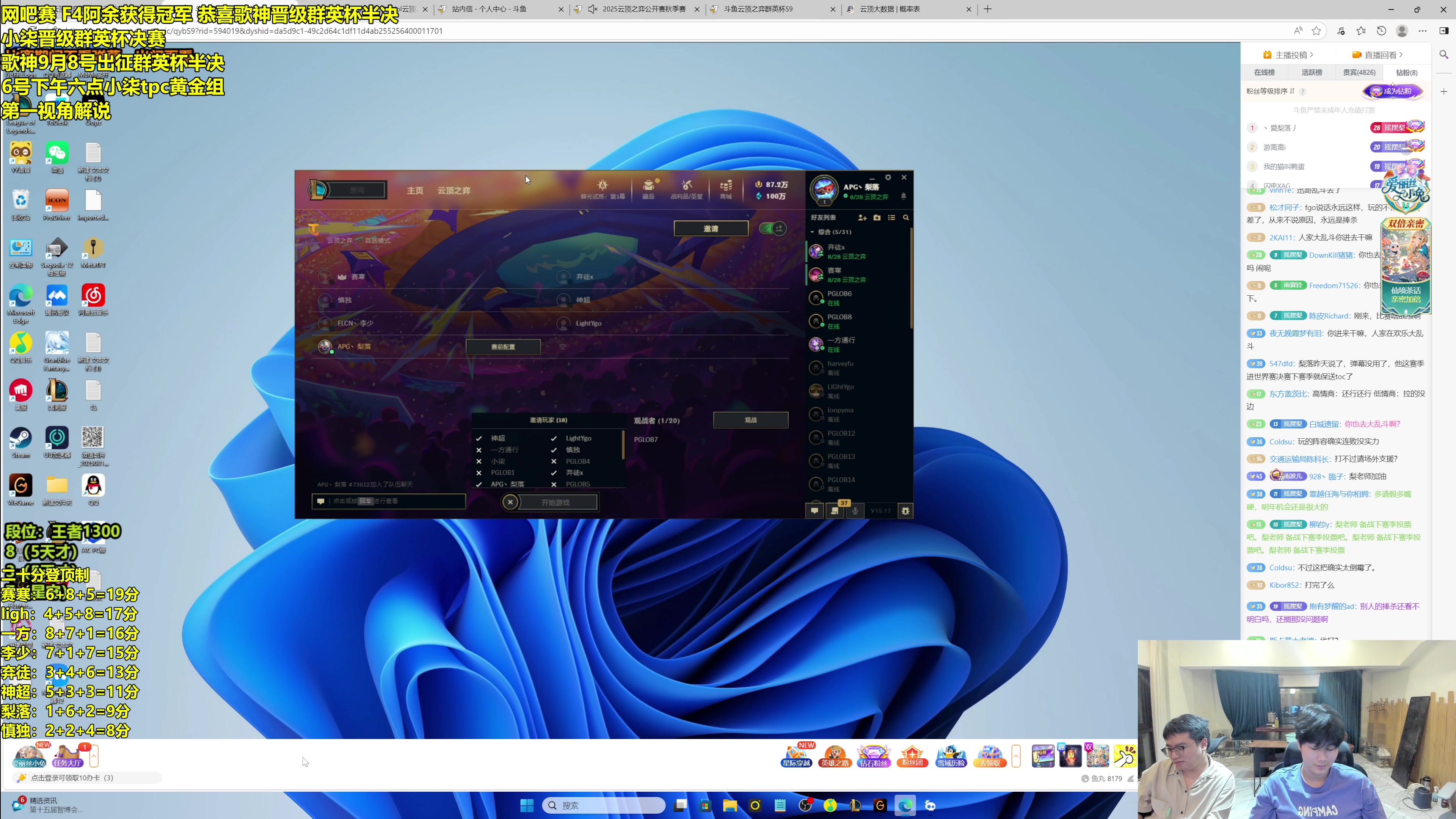The width and height of the screenshot is (1456, 819).
Task: Open the chat bubble icon at friends panel bottom
Action: coord(814,510)
